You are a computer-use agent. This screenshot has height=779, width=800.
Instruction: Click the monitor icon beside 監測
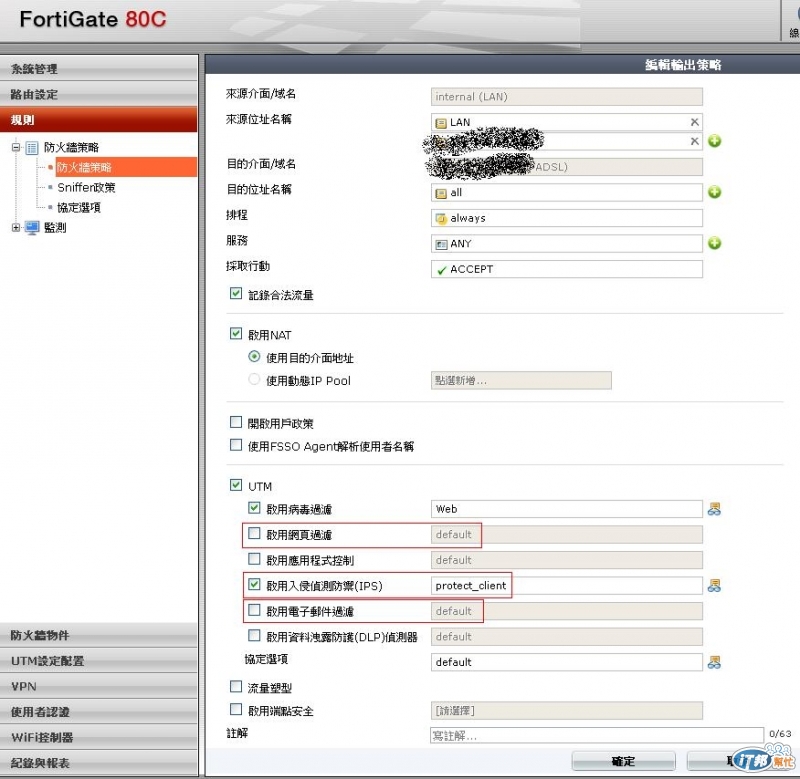(32, 228)
